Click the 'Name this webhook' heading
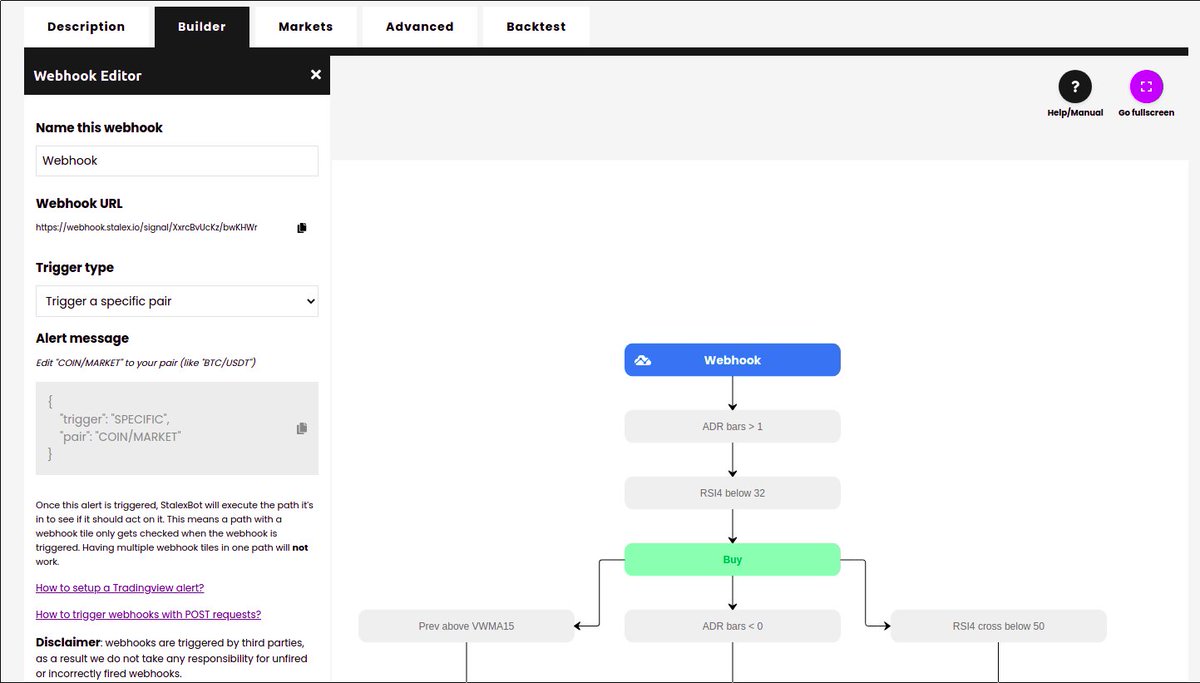Viewport: 1200px width, 683px height. point(99,127)
